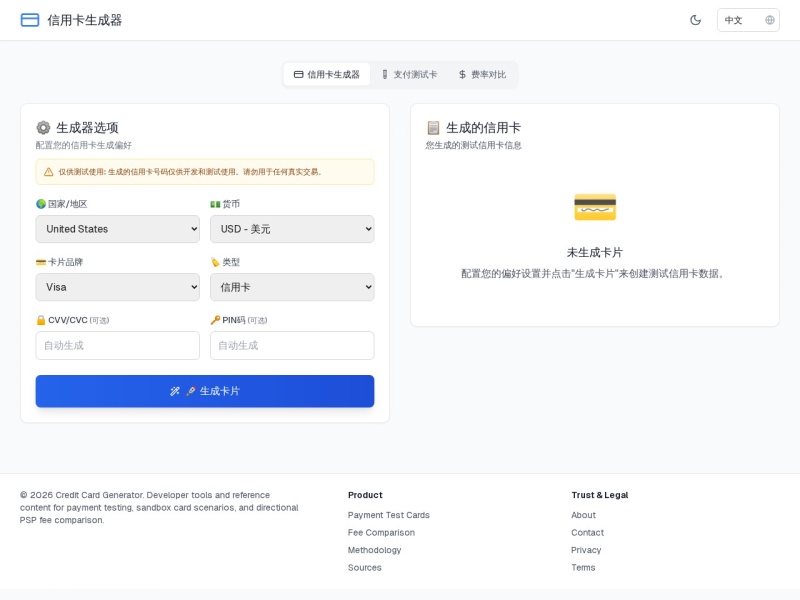Open Contact footer link
This screenshot has height=600, width=800.
[587, 533]
